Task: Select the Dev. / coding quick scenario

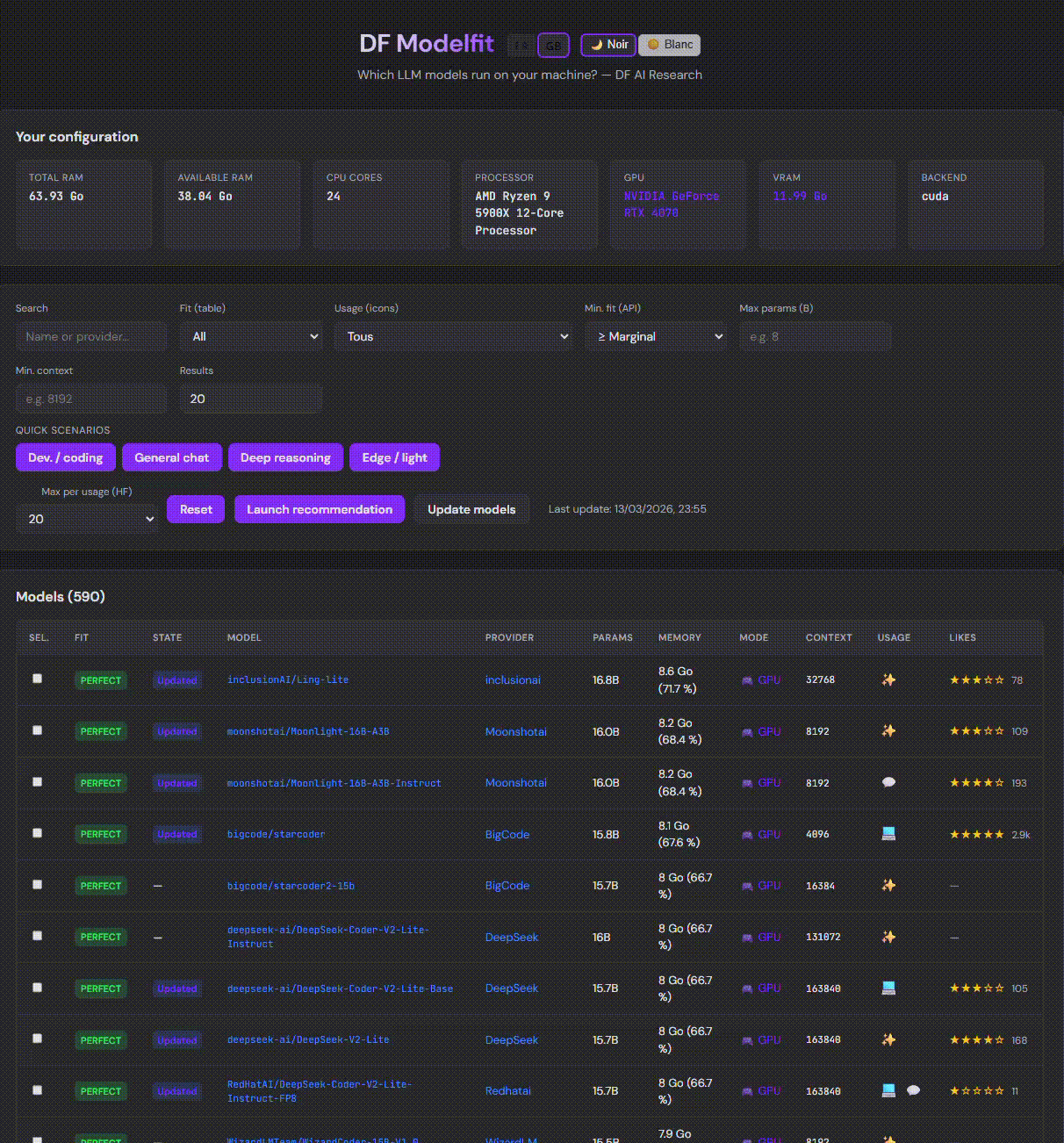Action: (x=65, y=457)
